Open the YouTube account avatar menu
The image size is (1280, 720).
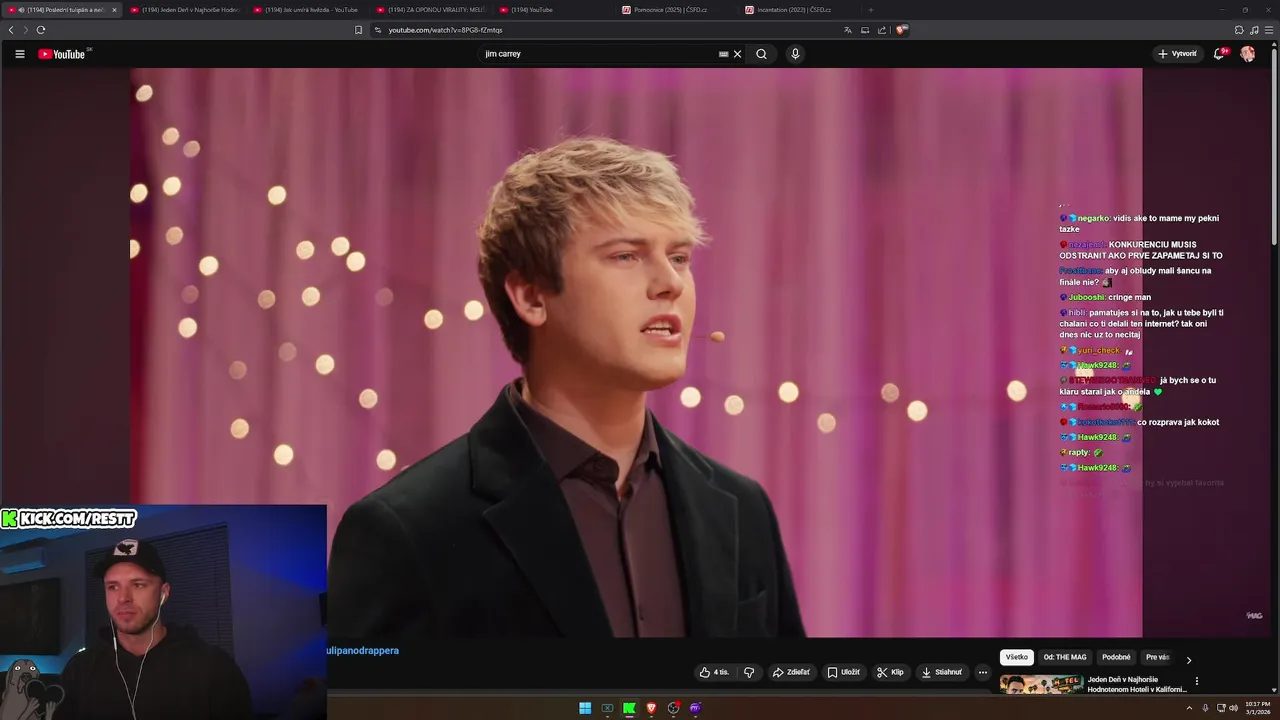pyautogui.click(x=1248, y=54)
